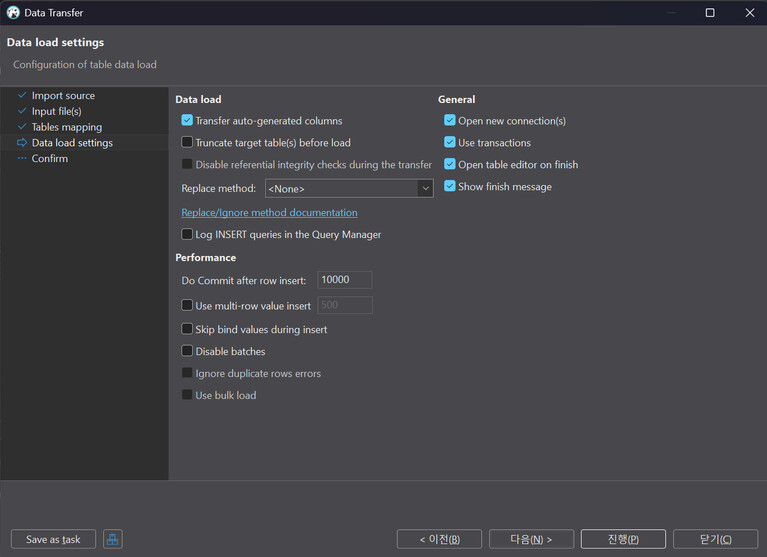
Task: Click the checkmark icon beside Import source
Action: pos(22,95)
